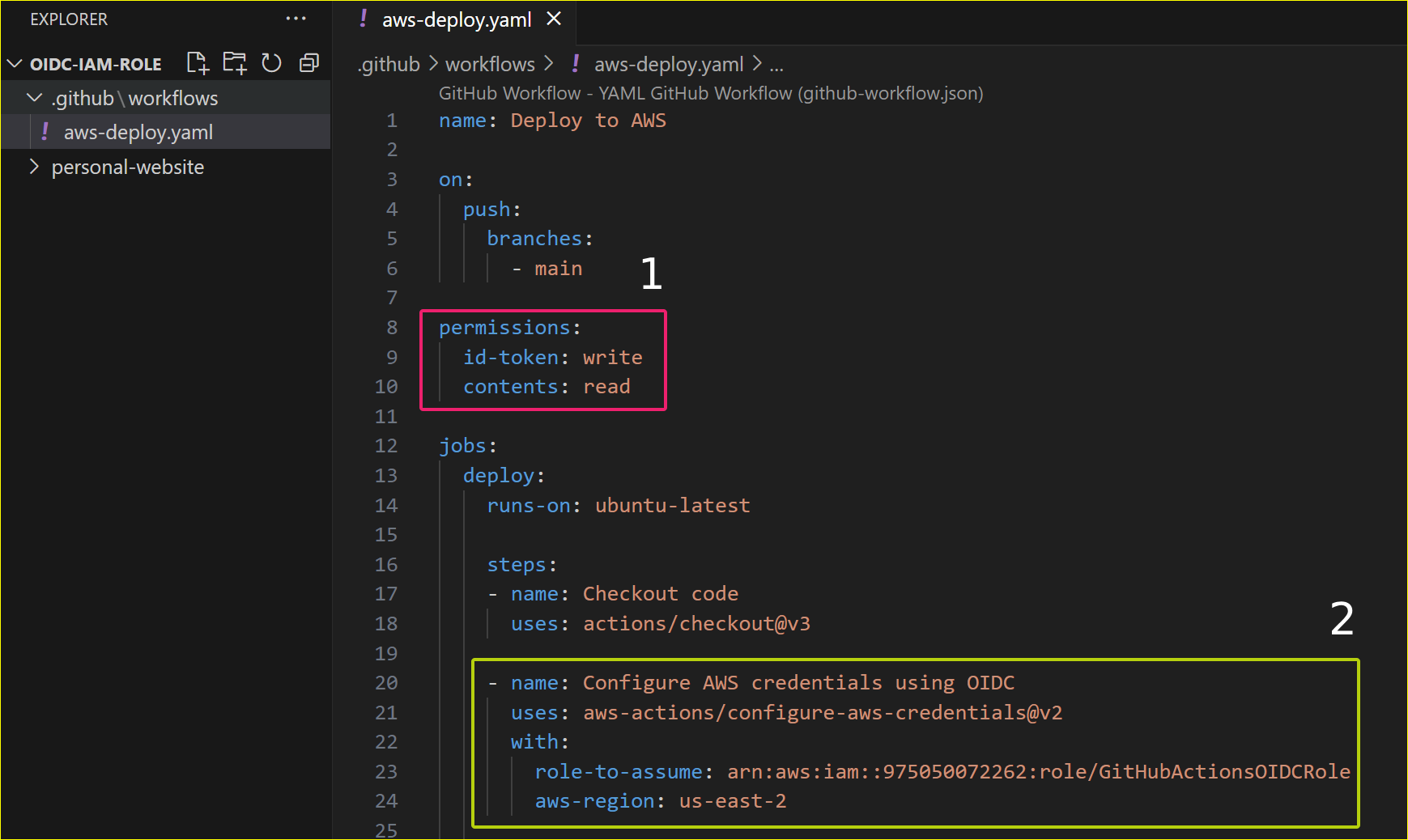Expand the personal-website folder
This screenshot has width=1408, height=840.
click(34, 167)
